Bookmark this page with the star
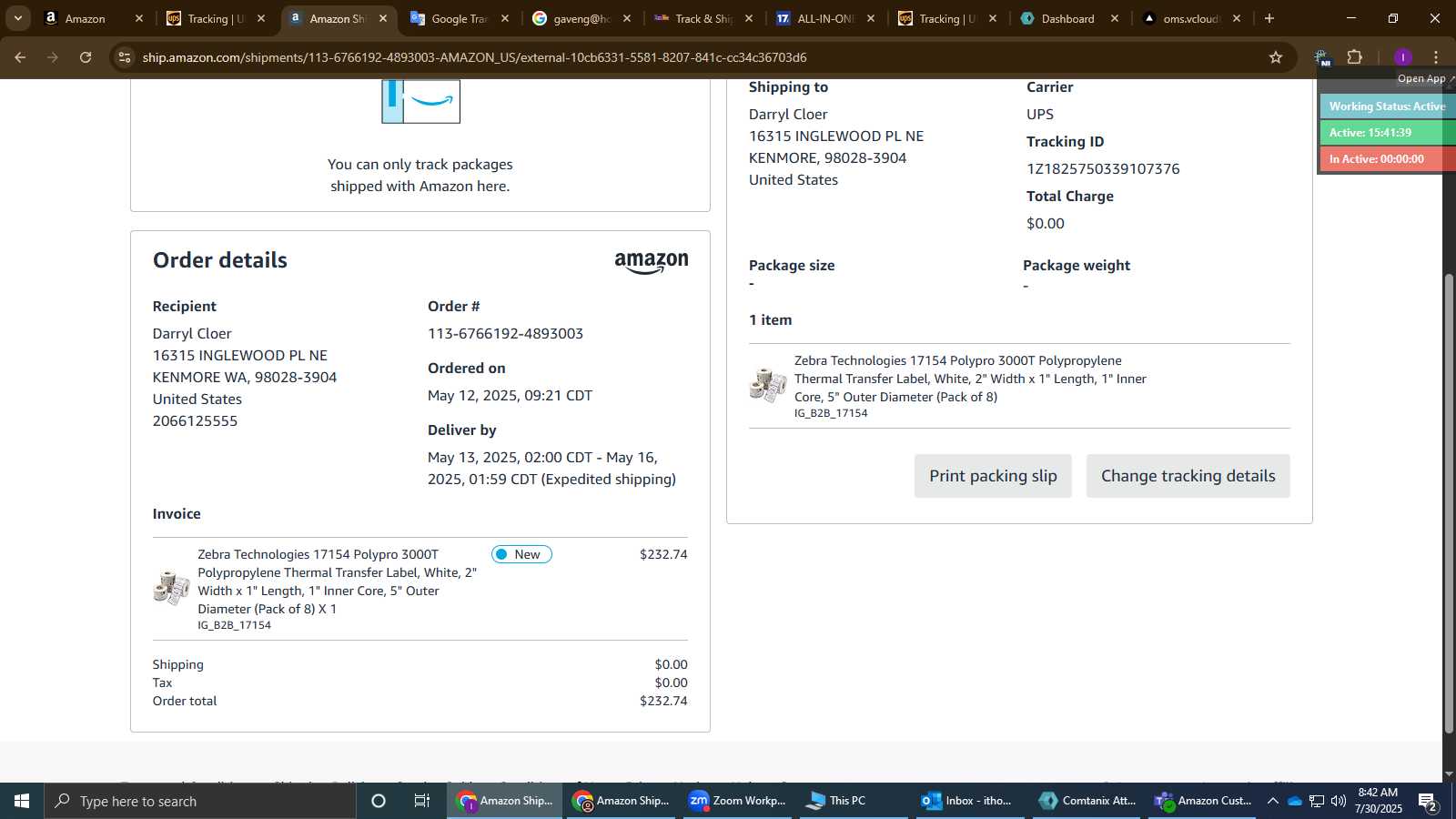 point(1276,57)
